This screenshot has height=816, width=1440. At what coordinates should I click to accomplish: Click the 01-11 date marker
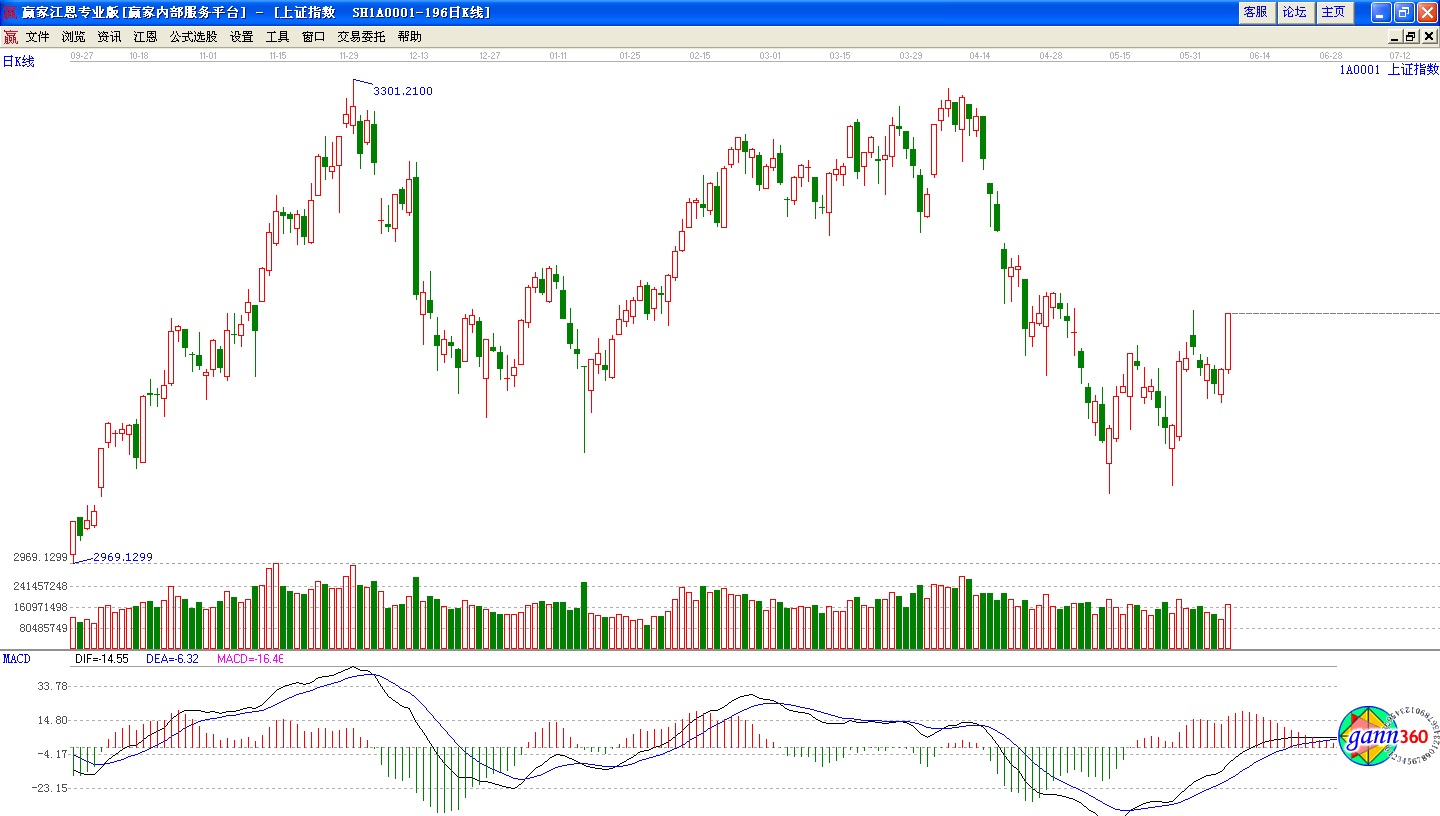click(558, 56)
